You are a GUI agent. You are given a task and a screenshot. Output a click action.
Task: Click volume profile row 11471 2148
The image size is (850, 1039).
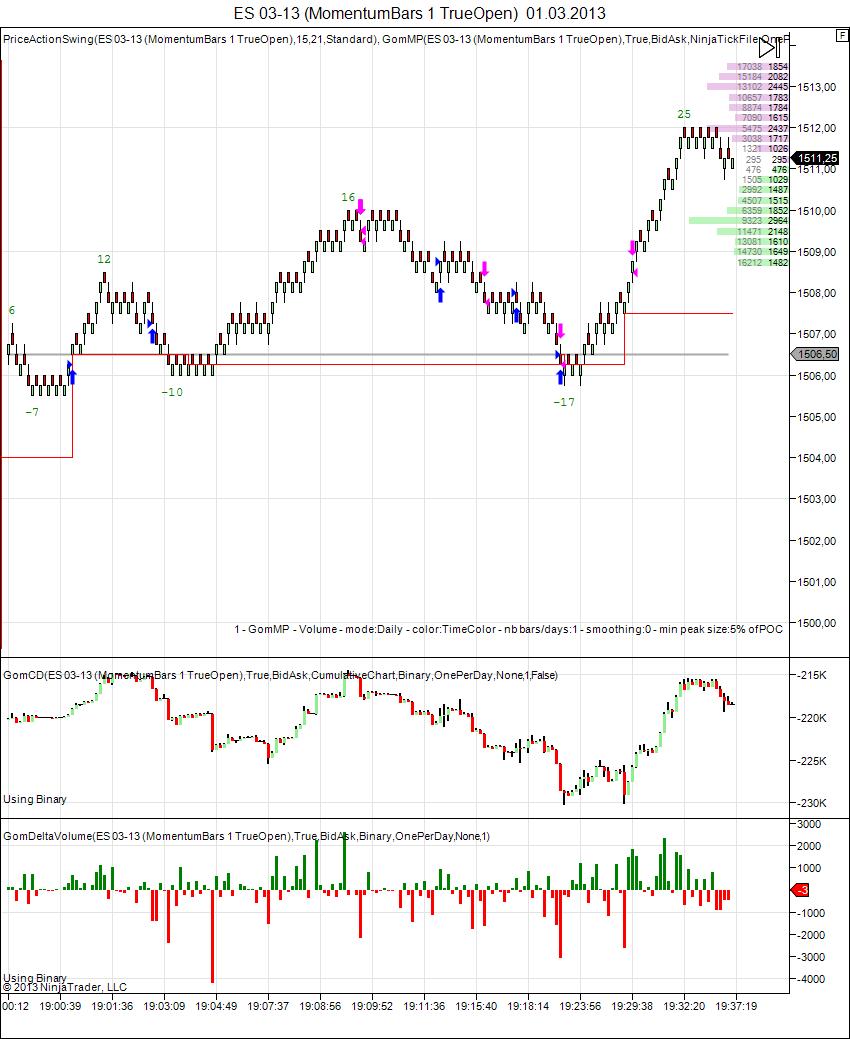click(x=753, y=231)
